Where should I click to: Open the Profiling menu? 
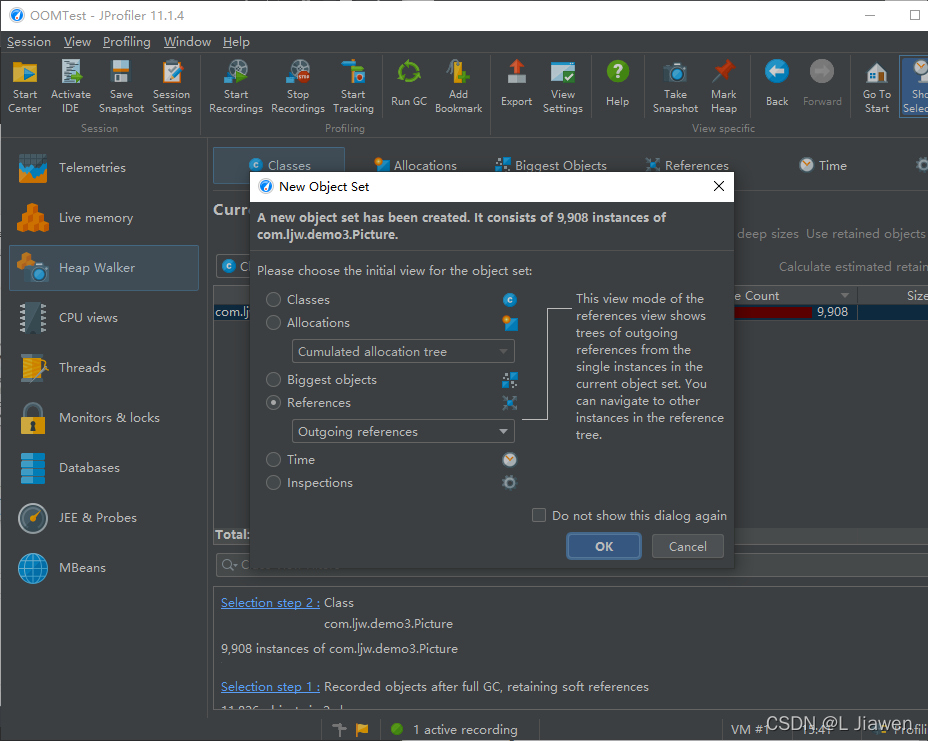point(127,42)
